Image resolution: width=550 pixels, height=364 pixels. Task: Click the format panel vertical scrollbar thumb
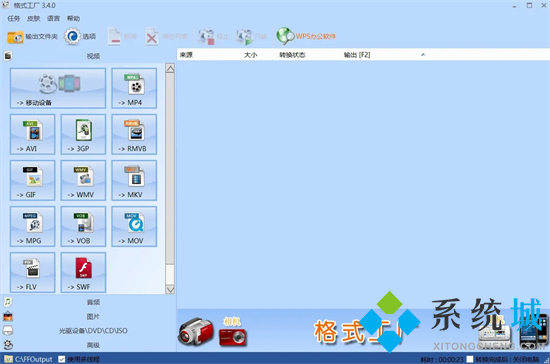tap(170, 168)
